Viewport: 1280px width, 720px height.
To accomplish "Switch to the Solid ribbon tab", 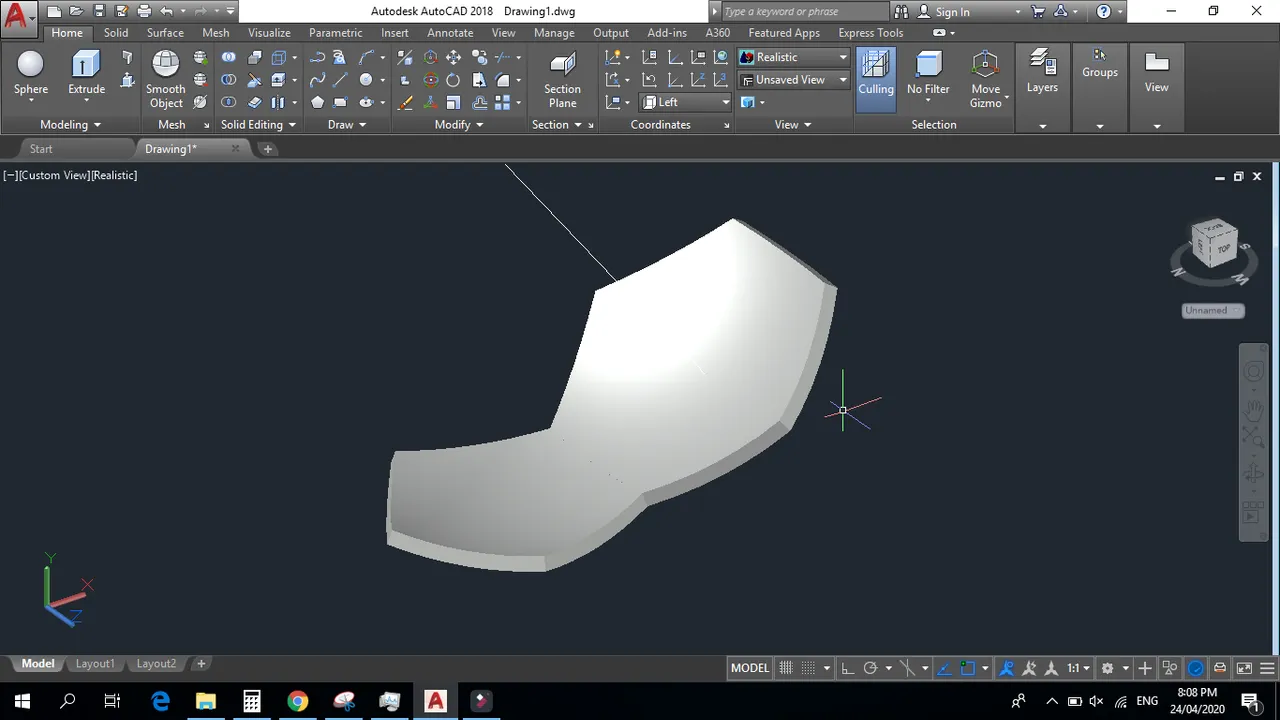I will (116, 33).
